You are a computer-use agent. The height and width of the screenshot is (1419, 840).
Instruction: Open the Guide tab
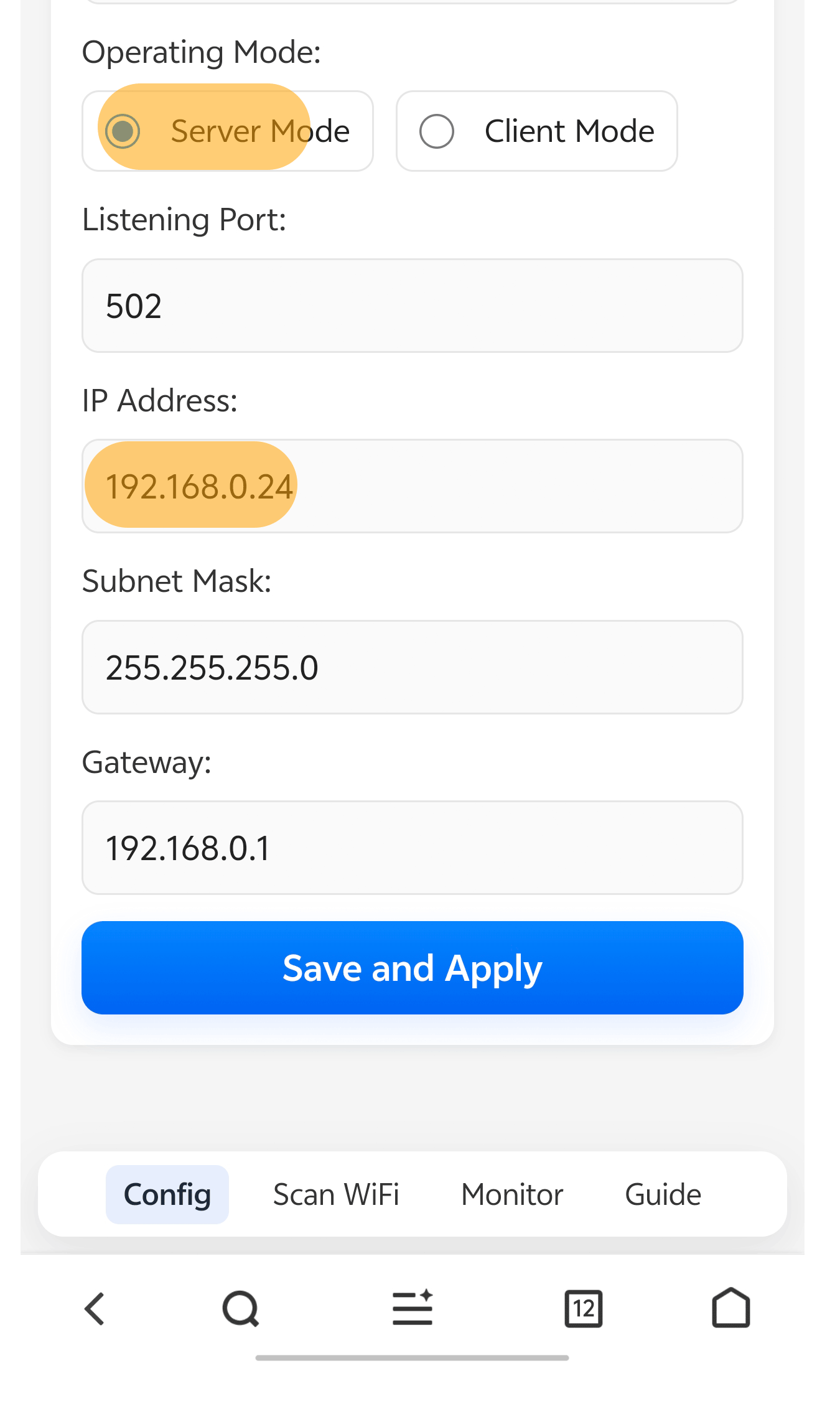663,1194
